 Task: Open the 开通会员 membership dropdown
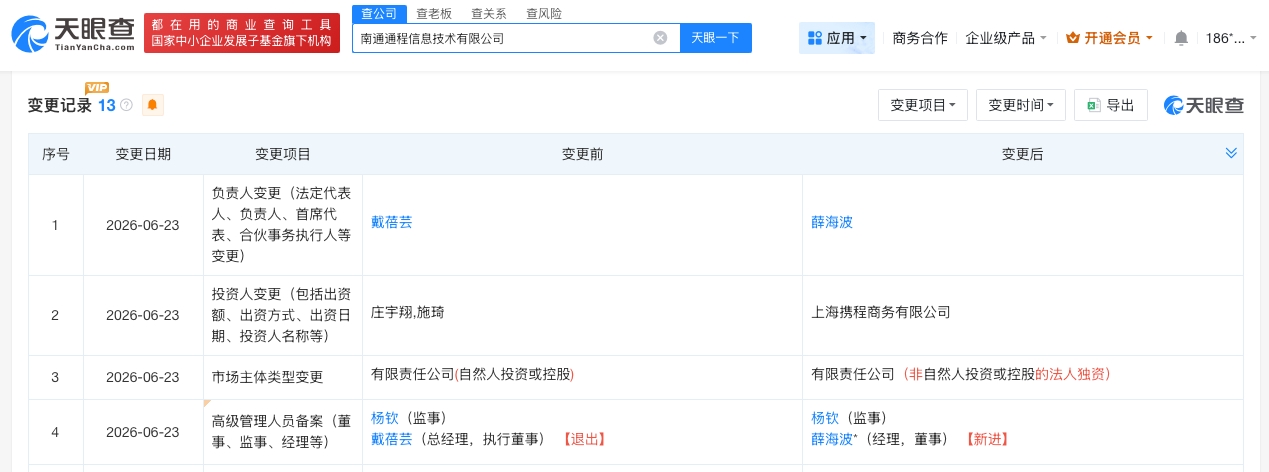(1110, 38)
